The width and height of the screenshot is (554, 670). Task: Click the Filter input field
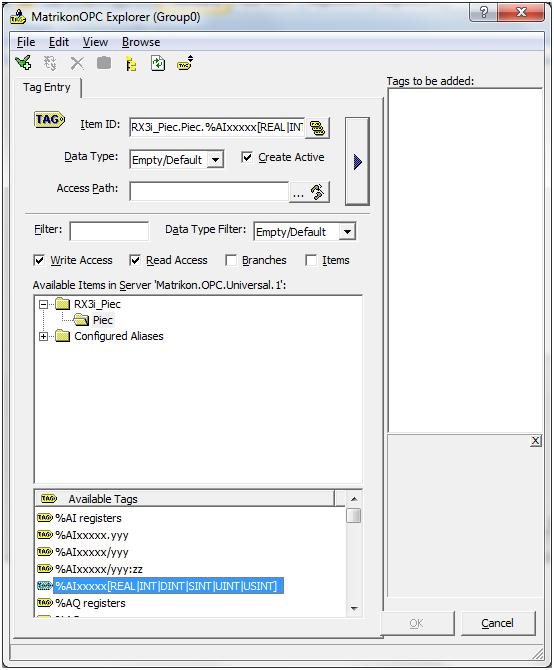(x=109, y=231)
